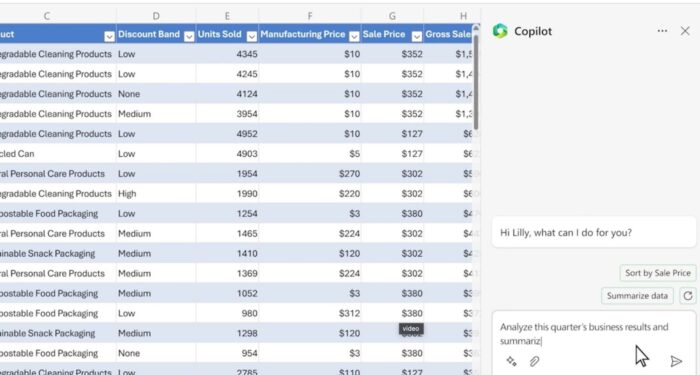The height and width of the screenshot is (375, 700).
Task: Select the cell with units sold 4952
Action: 227,133
